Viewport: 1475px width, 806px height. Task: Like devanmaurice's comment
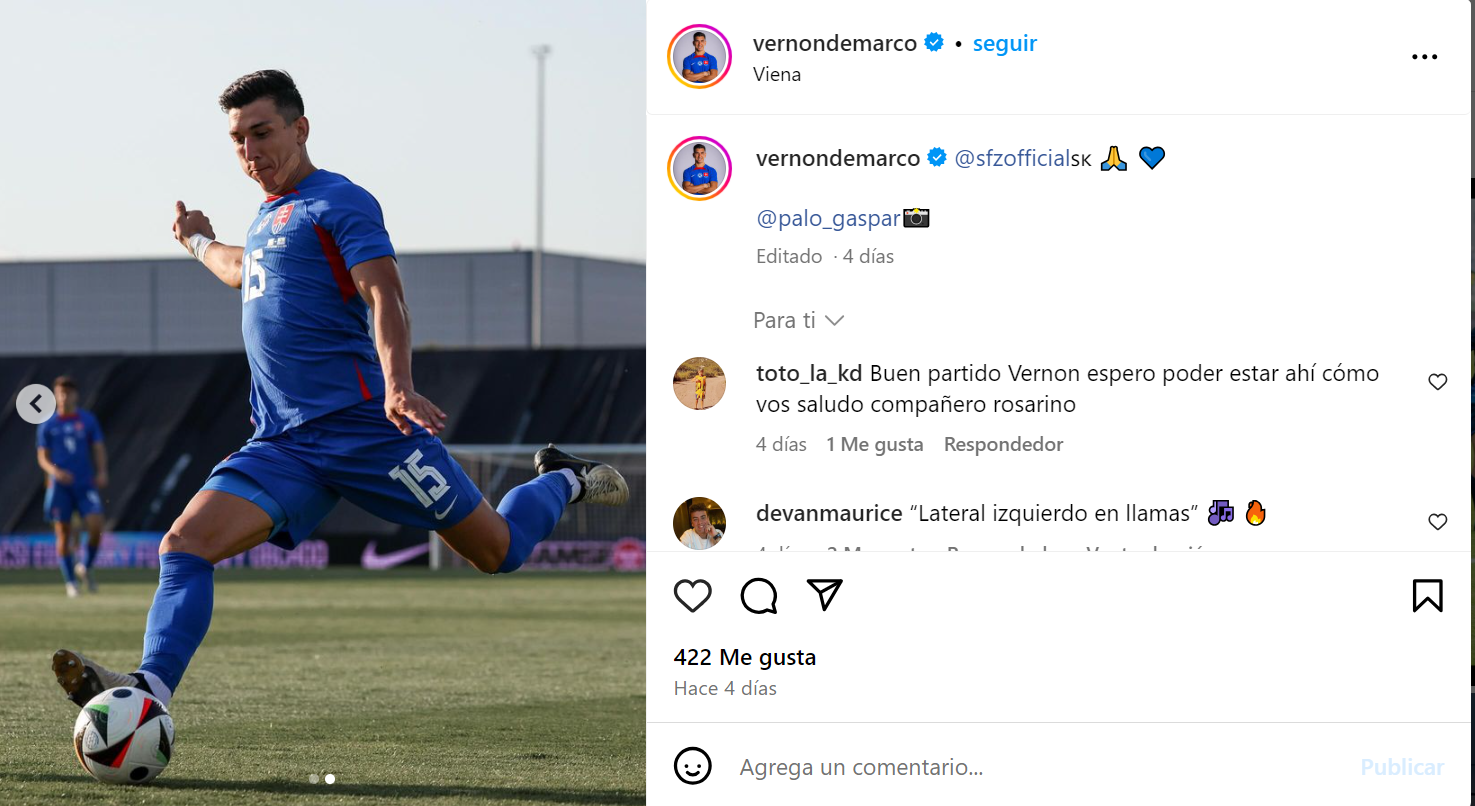(1437, 522)
